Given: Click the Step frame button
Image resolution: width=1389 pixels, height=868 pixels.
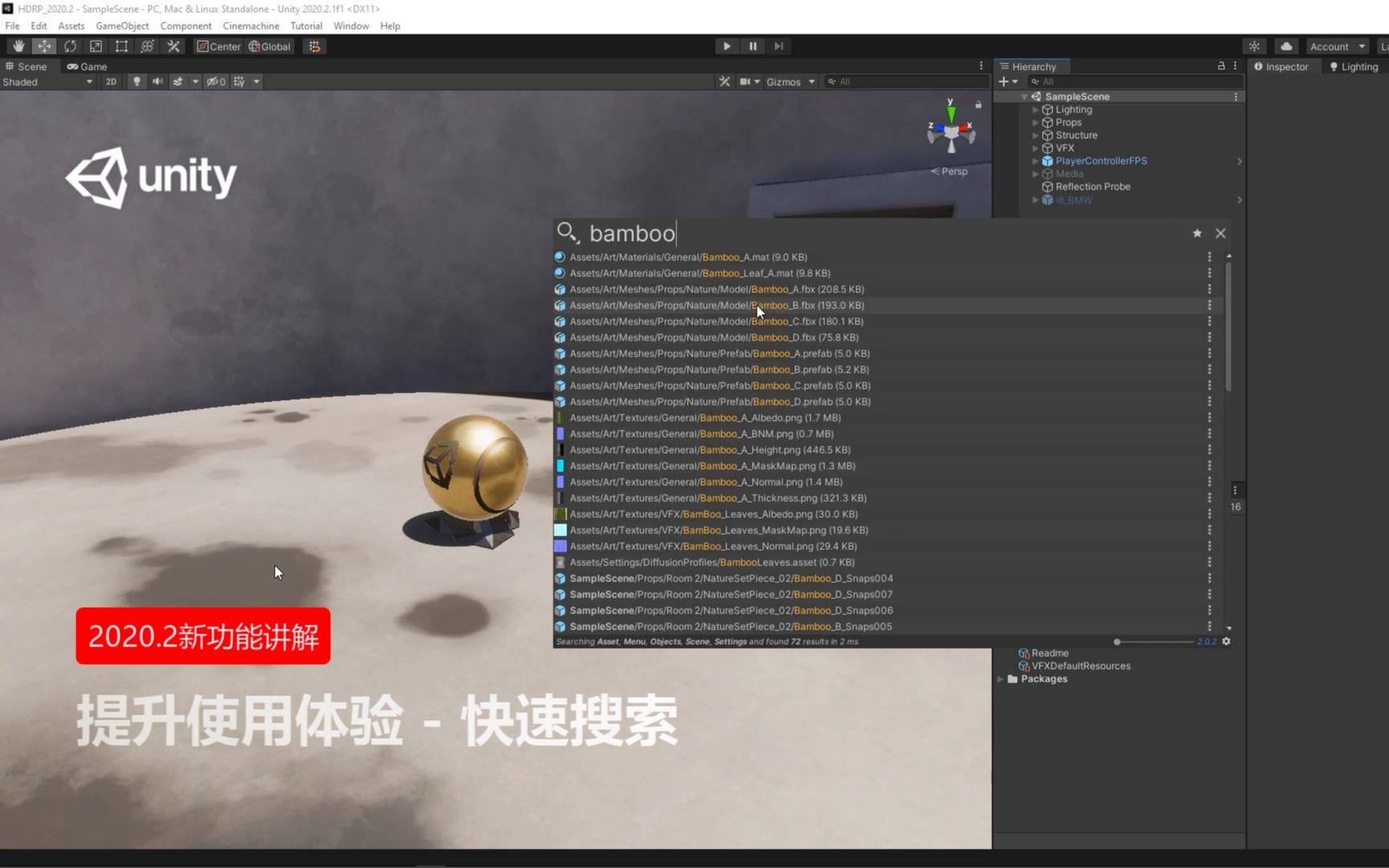Looking at the screenshot, I should click(x=778, y=47).
